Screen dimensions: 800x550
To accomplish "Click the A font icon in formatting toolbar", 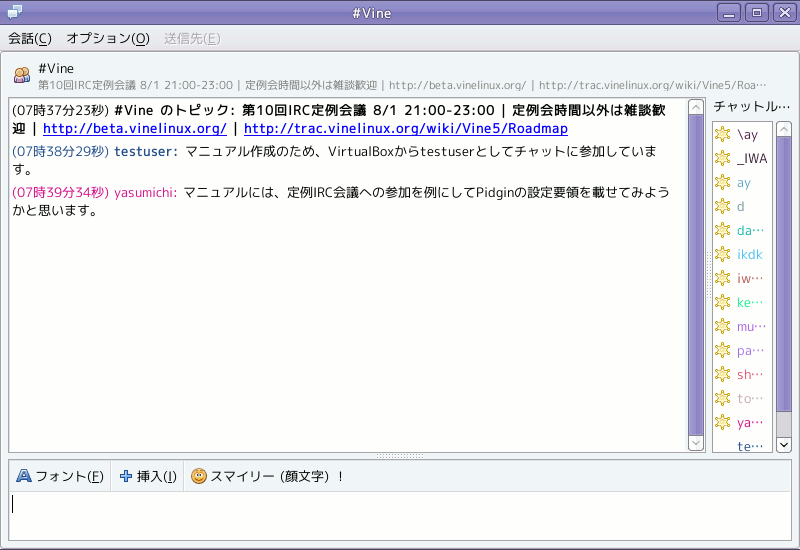I will 23,476.
